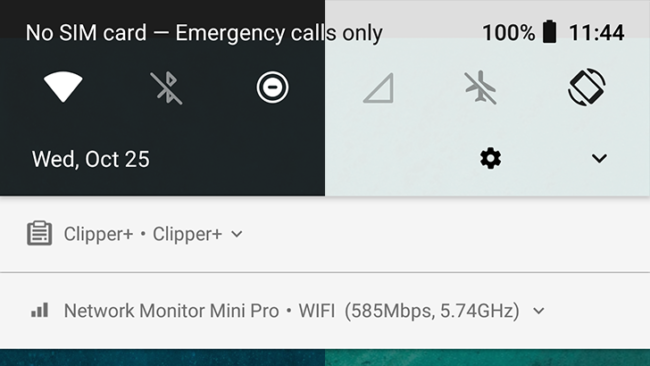650x366 pixels.
Task: Turn on Bluetooth from quick settings
Action: click(x=166, y=88)
